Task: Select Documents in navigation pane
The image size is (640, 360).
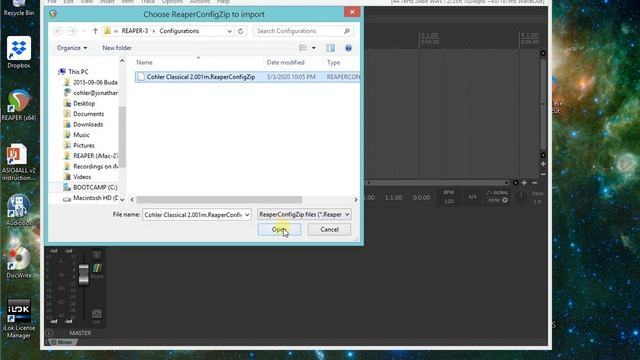Action: tap(84, 114)
